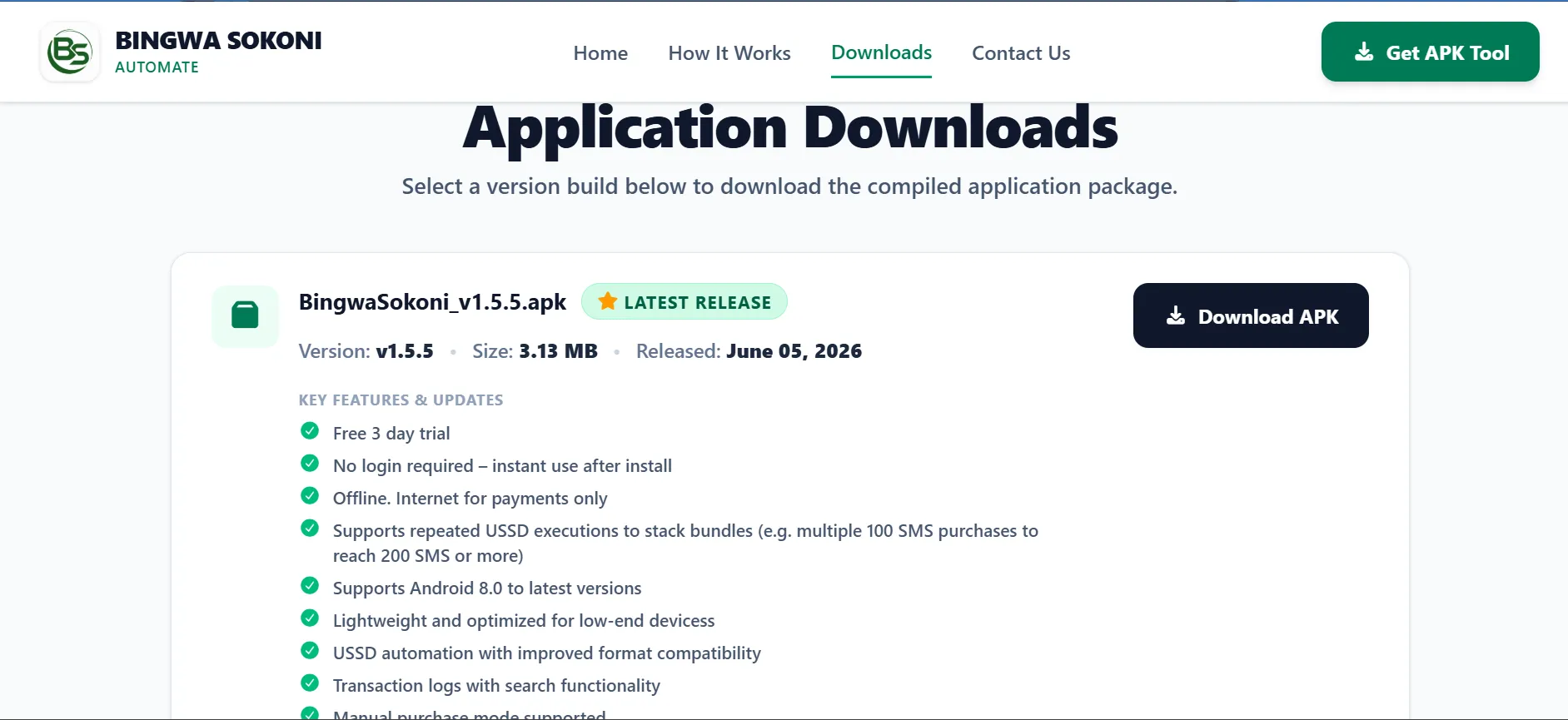Click the checkmark beside Supports Android 8.0
The width and height of the screenshot is (1568, 720).
[x=310, y=585]
